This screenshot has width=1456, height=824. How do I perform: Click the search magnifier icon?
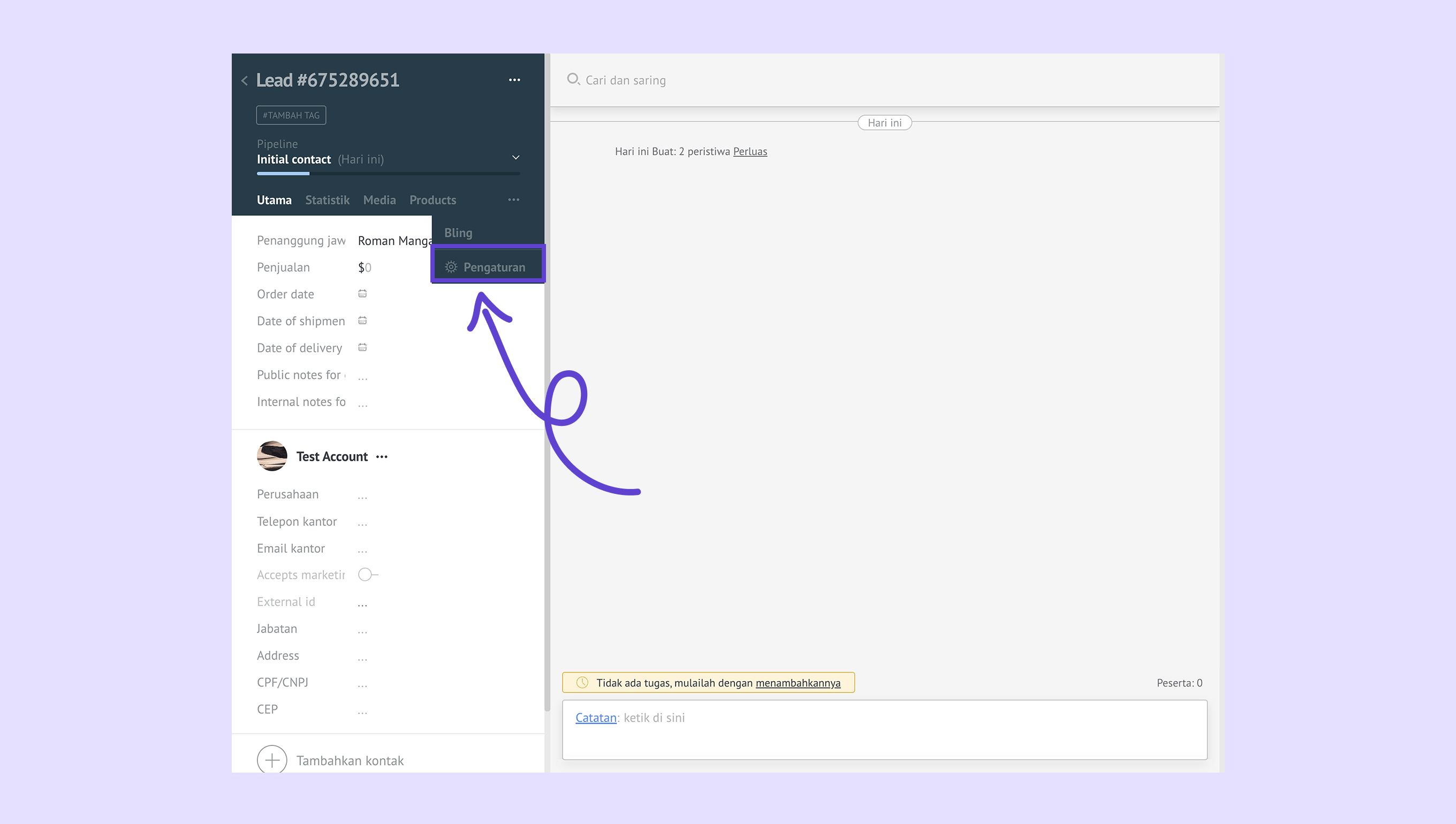[573, 79]
